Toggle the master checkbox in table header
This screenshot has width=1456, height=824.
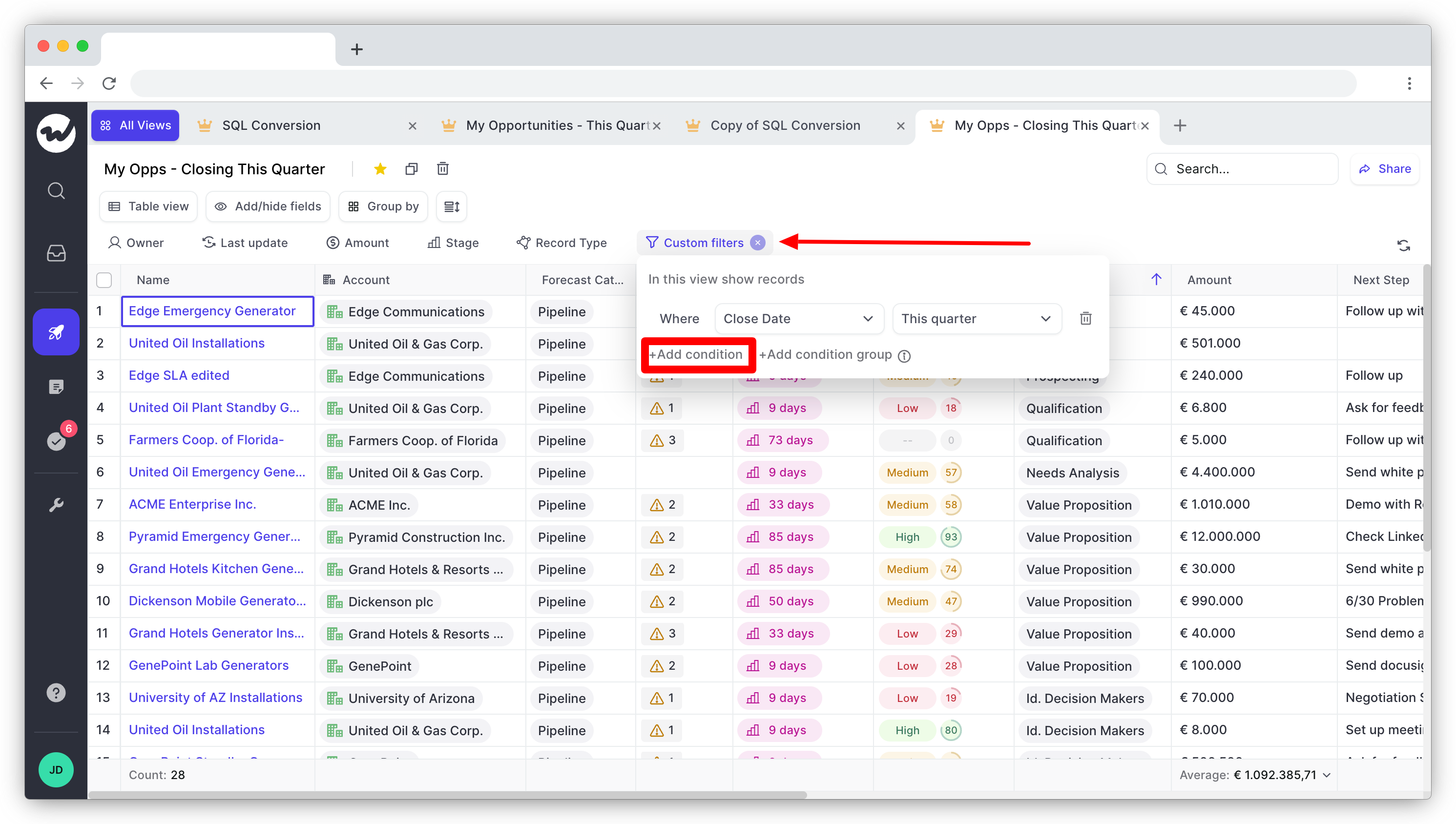coord(105,279)
